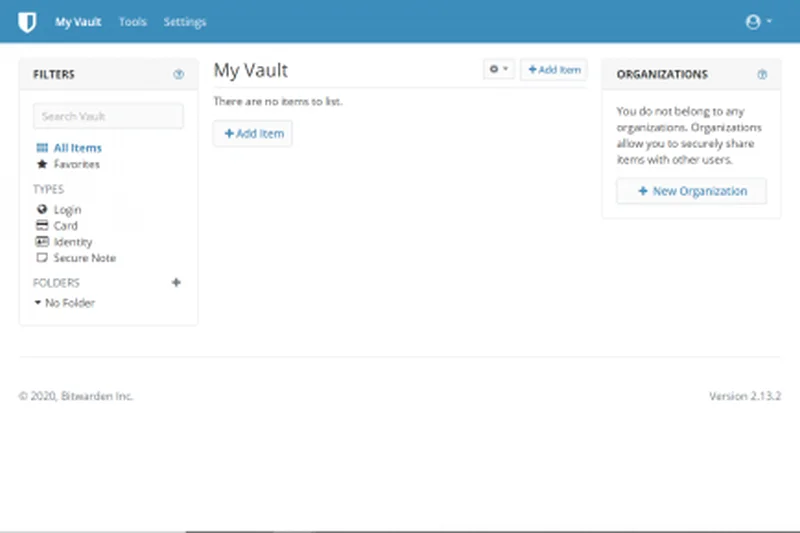This screenshot has height=533, width=800.
Task: Open the Settings menu
Action: 185,22
